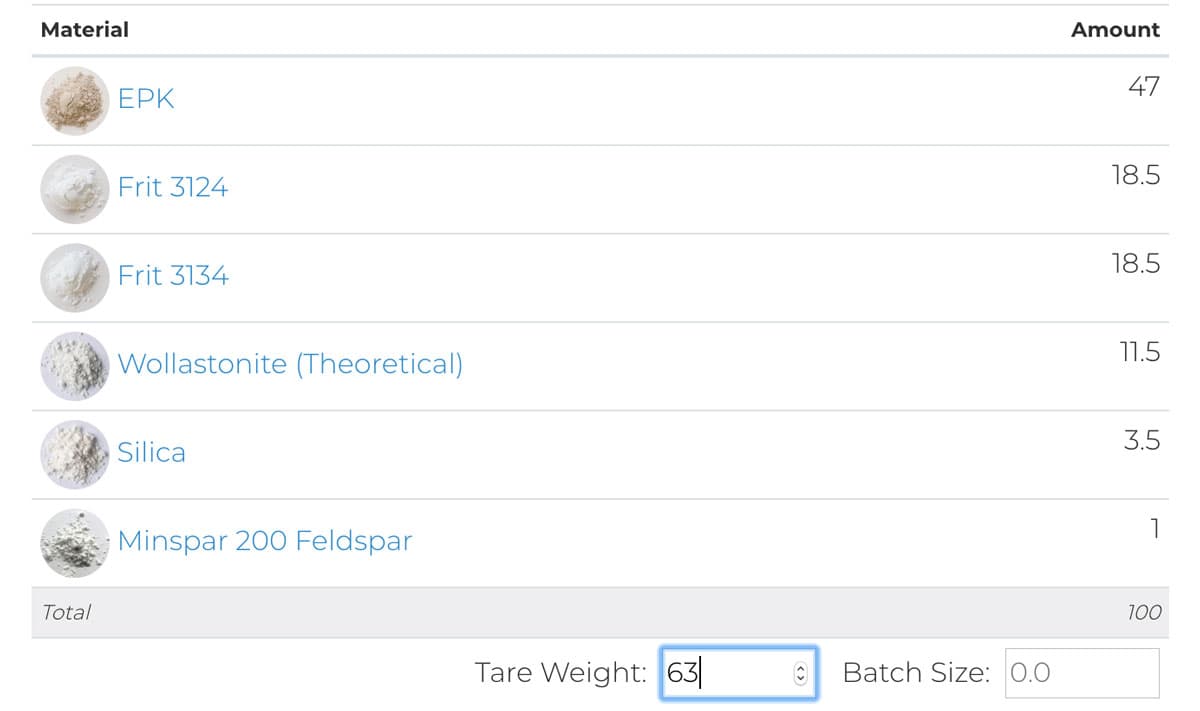Click the EPK material thumbnail image
1200x711 pixels.
pyautogui.click(x=74, y=100)
